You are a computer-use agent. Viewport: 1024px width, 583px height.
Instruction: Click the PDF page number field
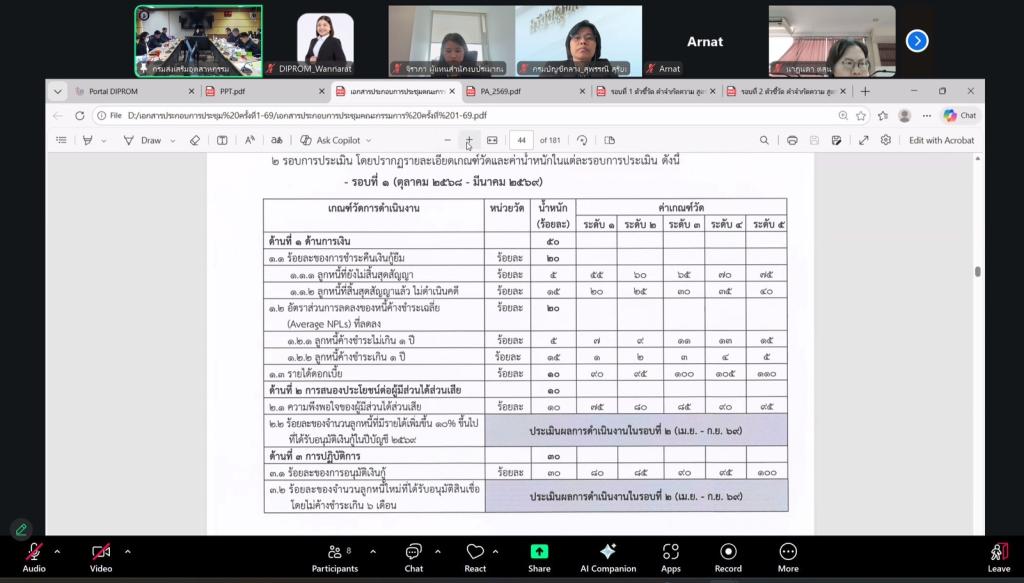pyautogui.click(x=520, y=140)
